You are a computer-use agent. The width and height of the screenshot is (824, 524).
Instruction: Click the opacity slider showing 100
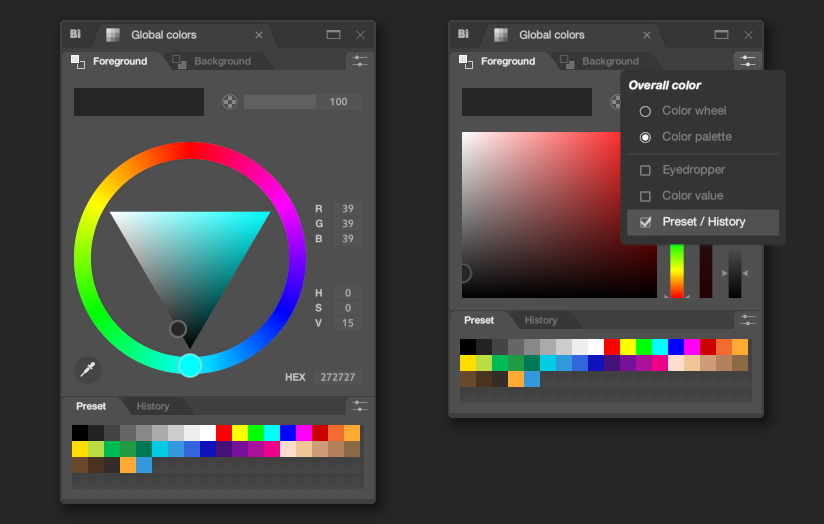coord(303,101)
